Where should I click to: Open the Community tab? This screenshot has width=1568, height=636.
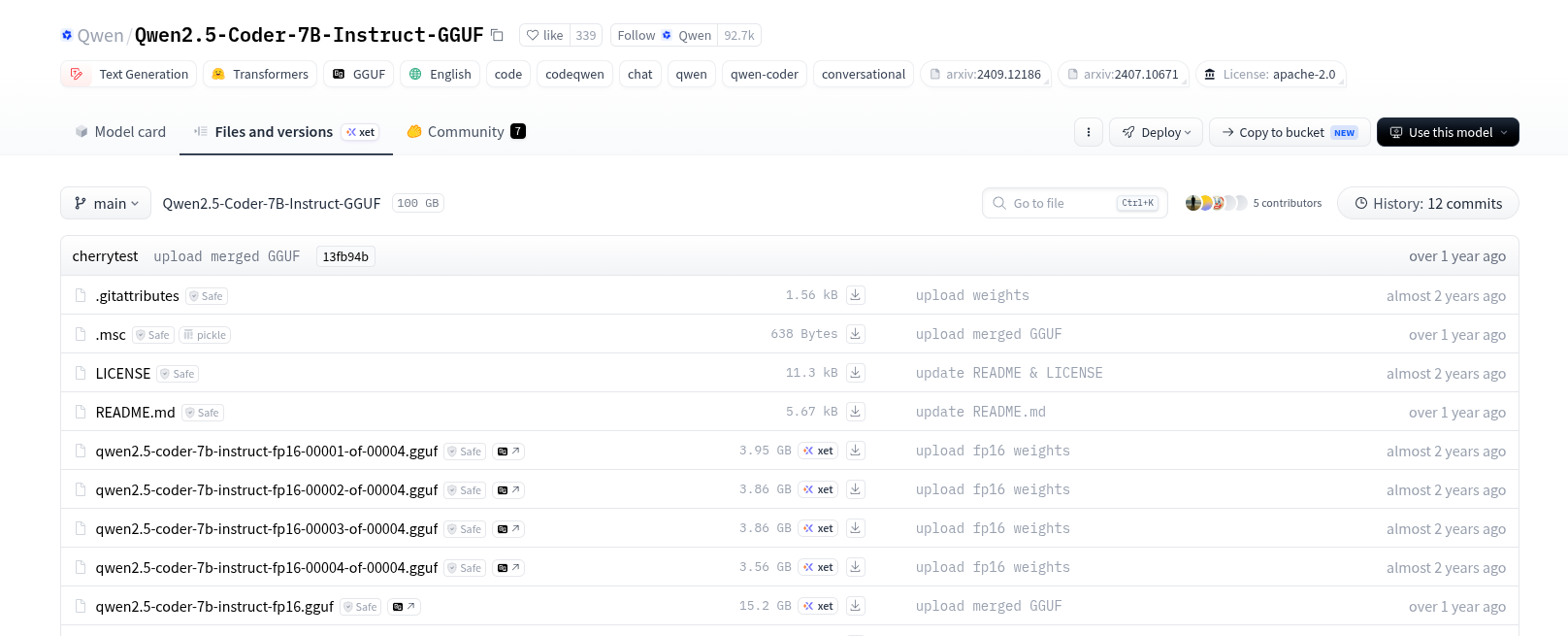pyautogui.click(x=466, y=132)
